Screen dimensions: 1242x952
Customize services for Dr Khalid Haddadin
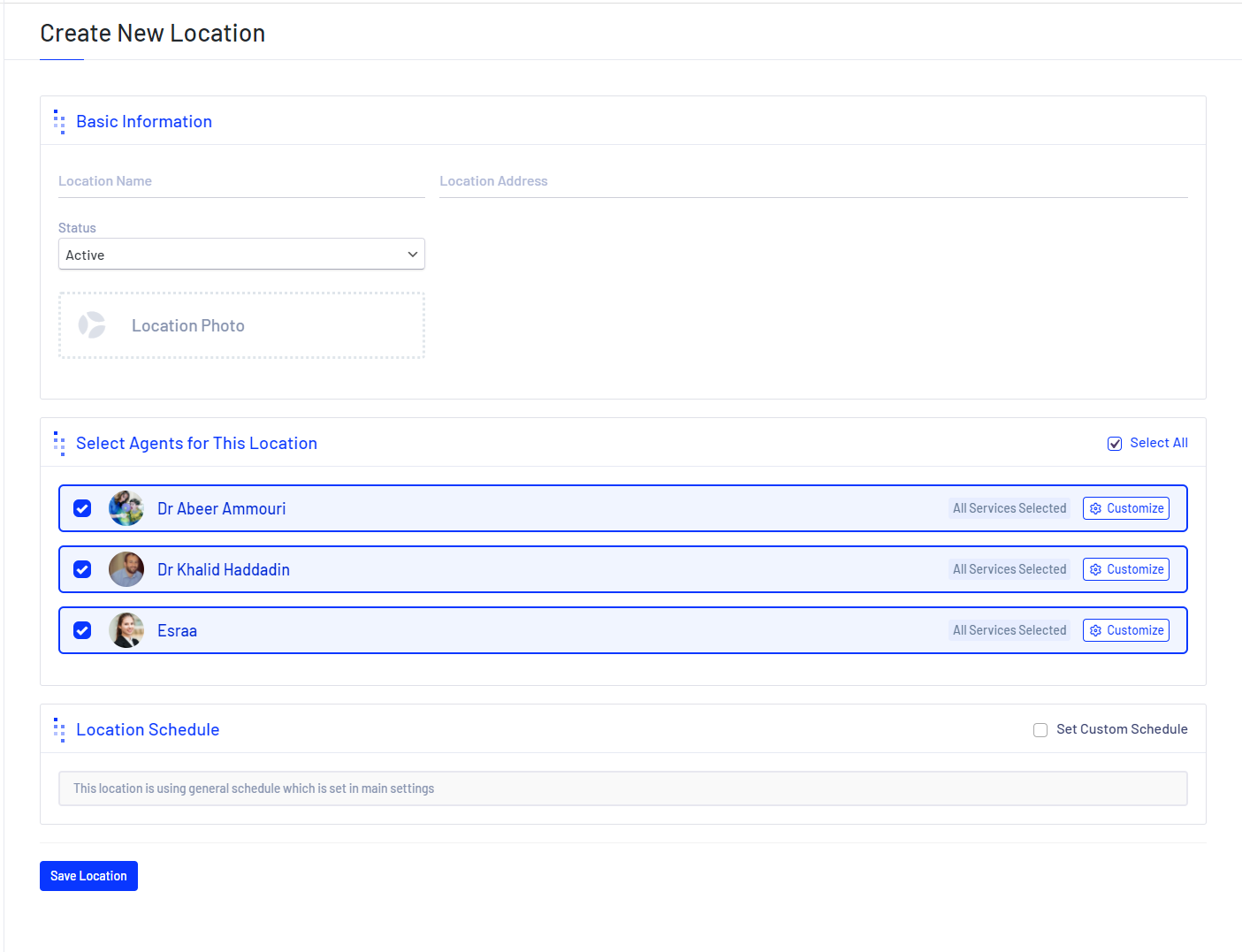click(x=1125, y=569)
